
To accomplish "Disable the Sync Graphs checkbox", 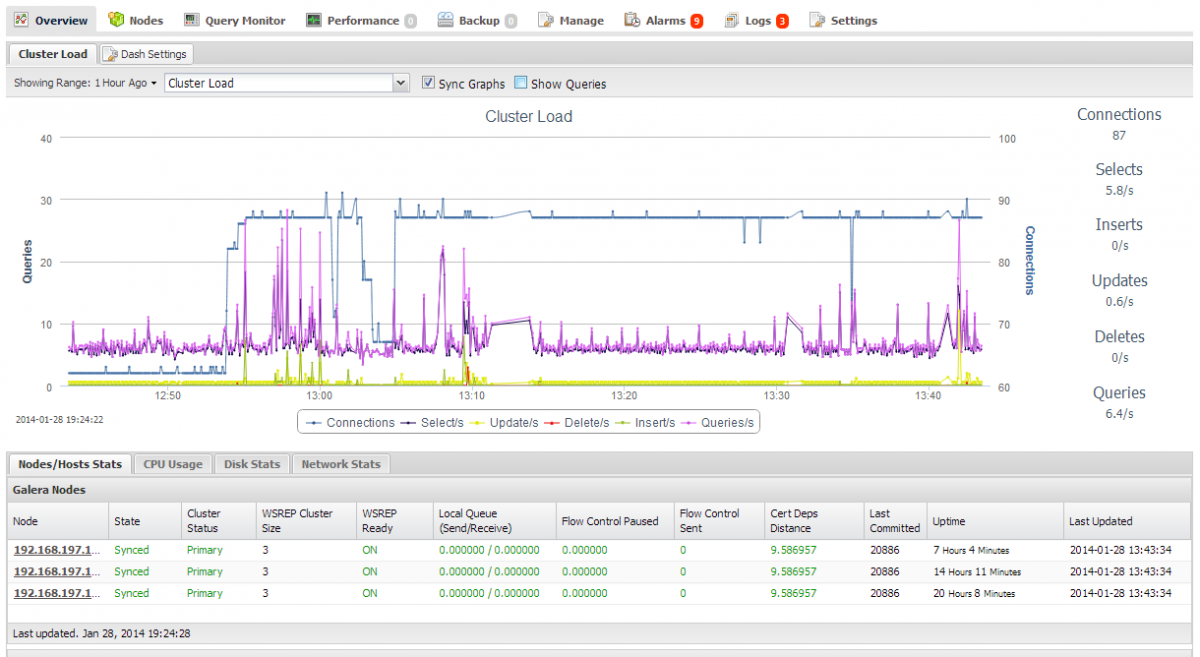I will tap(428, 83).
